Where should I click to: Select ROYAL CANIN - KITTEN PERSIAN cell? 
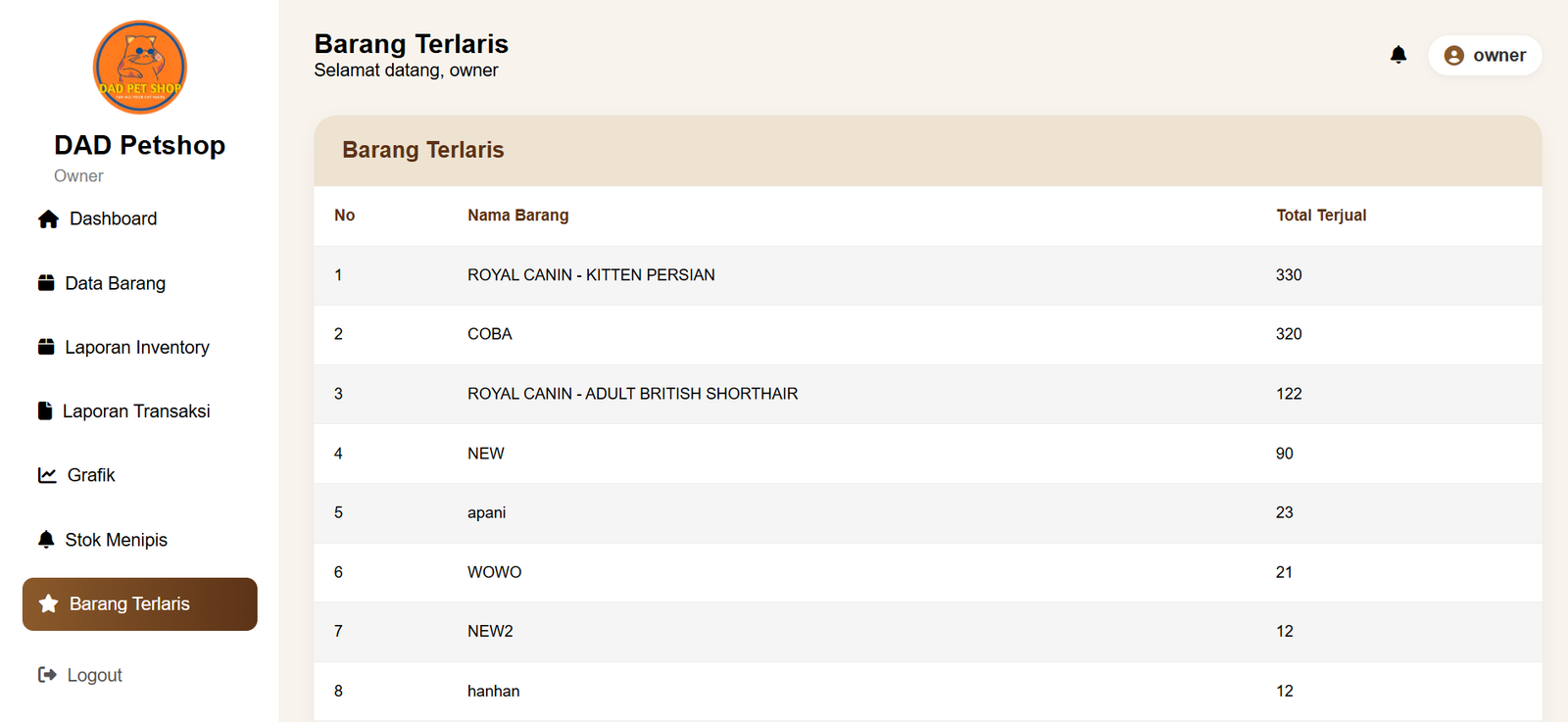click(591, 275)
